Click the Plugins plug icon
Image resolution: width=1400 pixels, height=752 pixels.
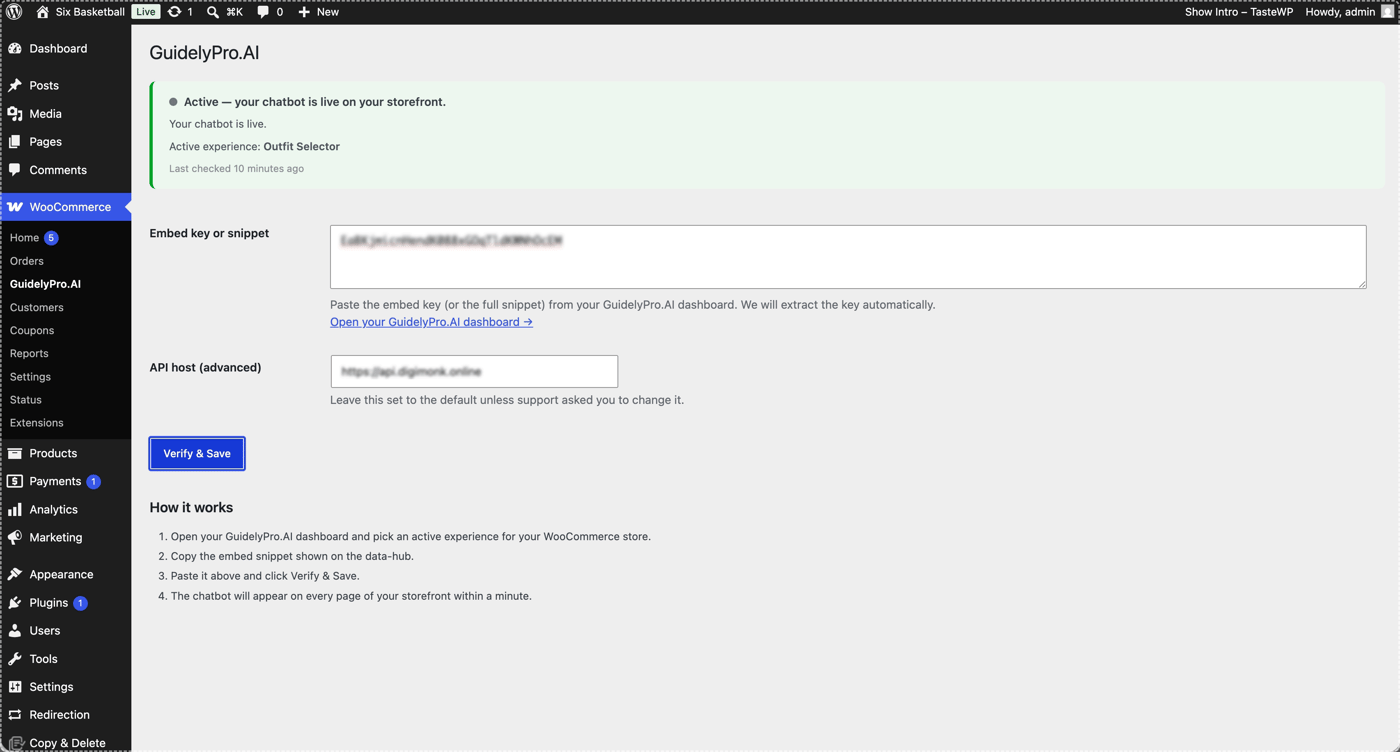pyautogui.click(x=15, y=603)
